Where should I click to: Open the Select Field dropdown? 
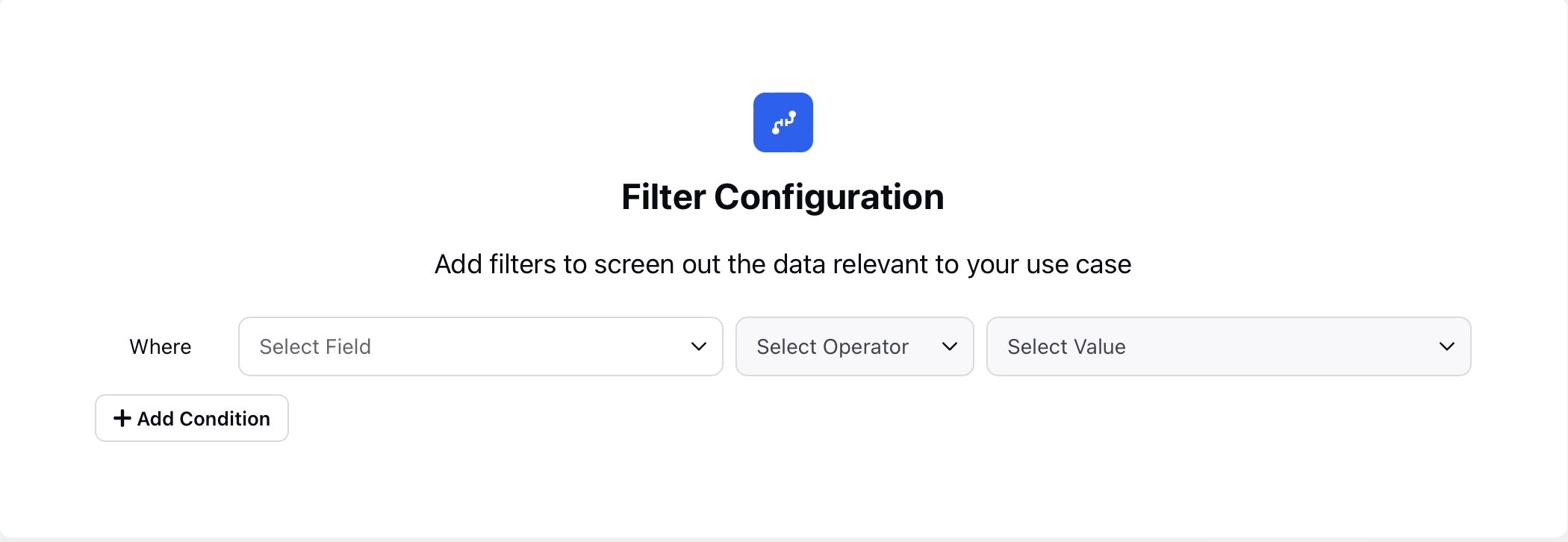click(481, 346)
